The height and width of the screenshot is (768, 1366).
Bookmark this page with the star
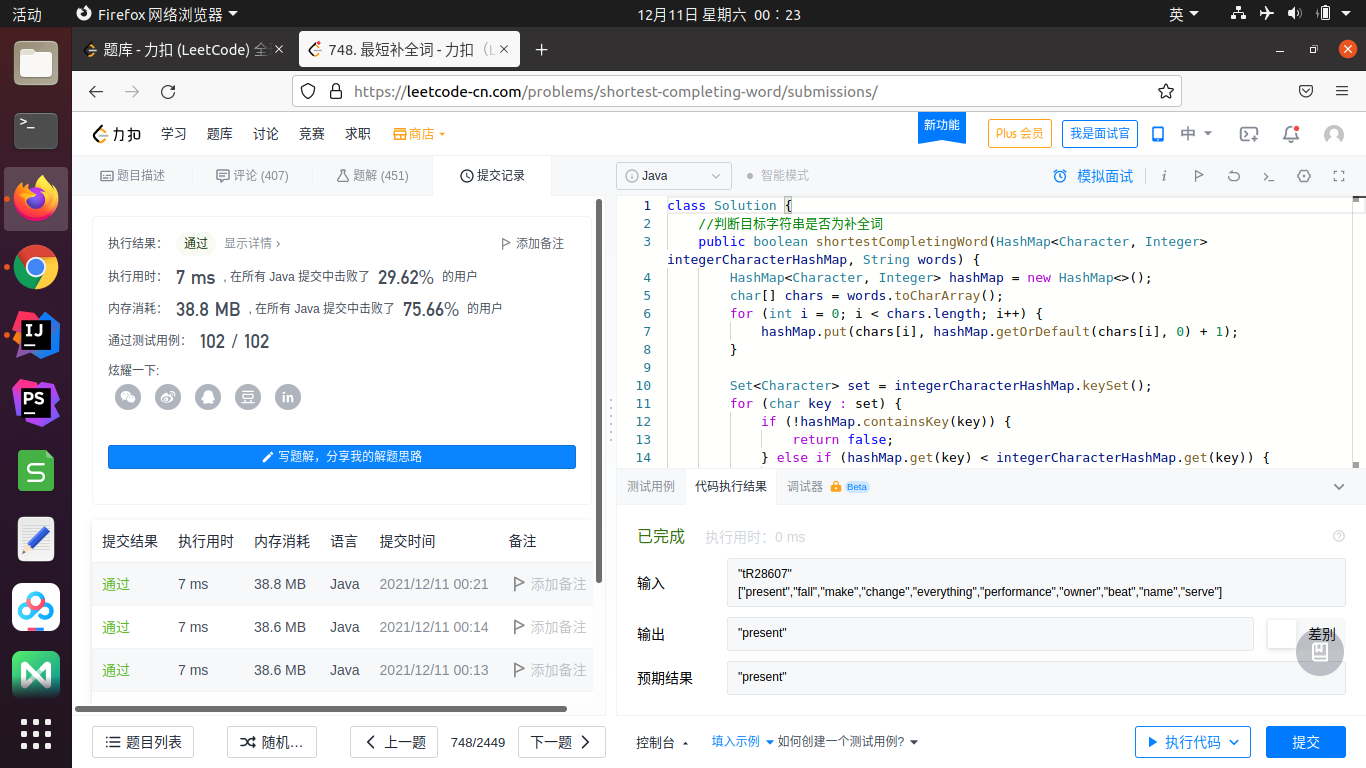(1165, 91)
